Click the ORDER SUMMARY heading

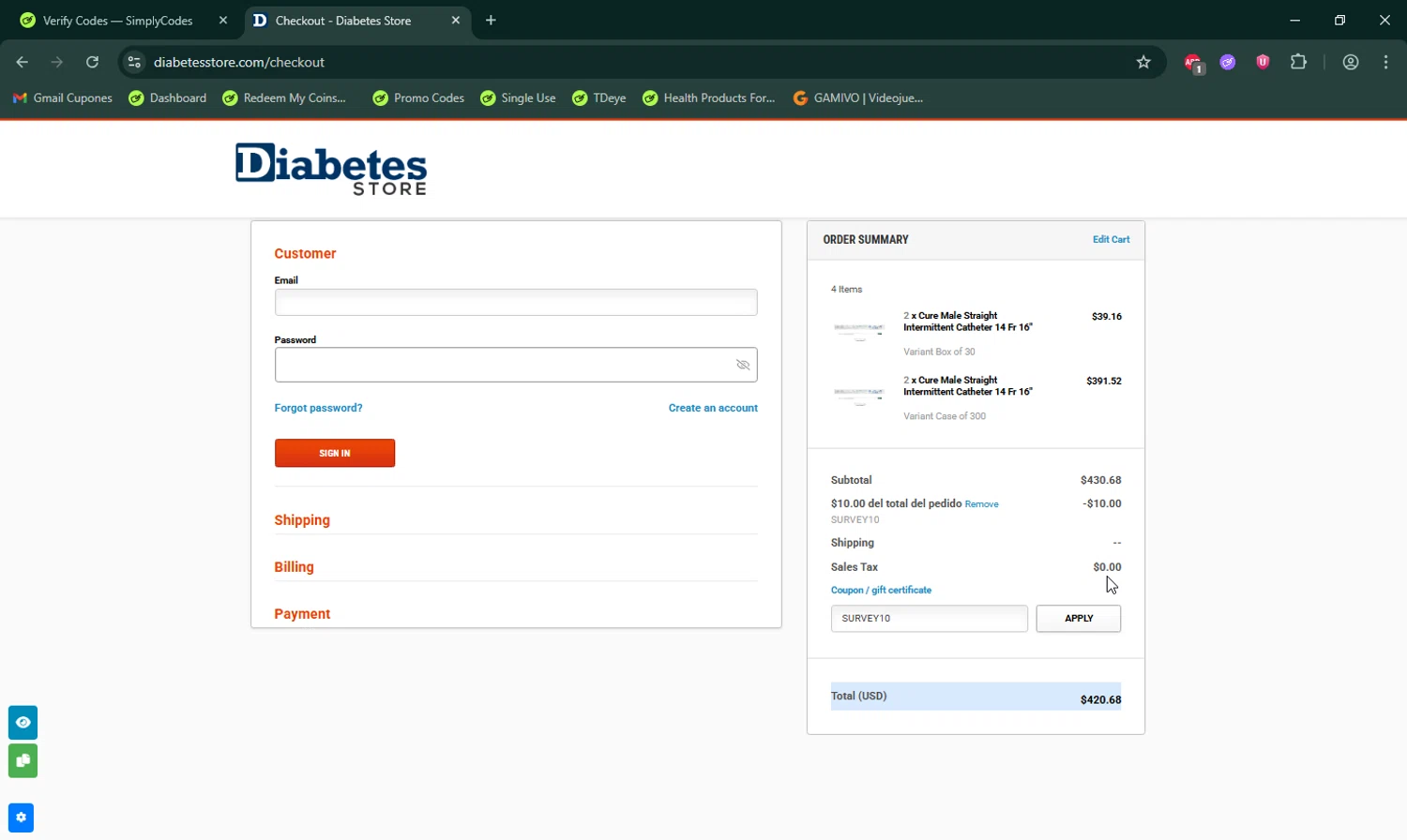pos(866,239)
